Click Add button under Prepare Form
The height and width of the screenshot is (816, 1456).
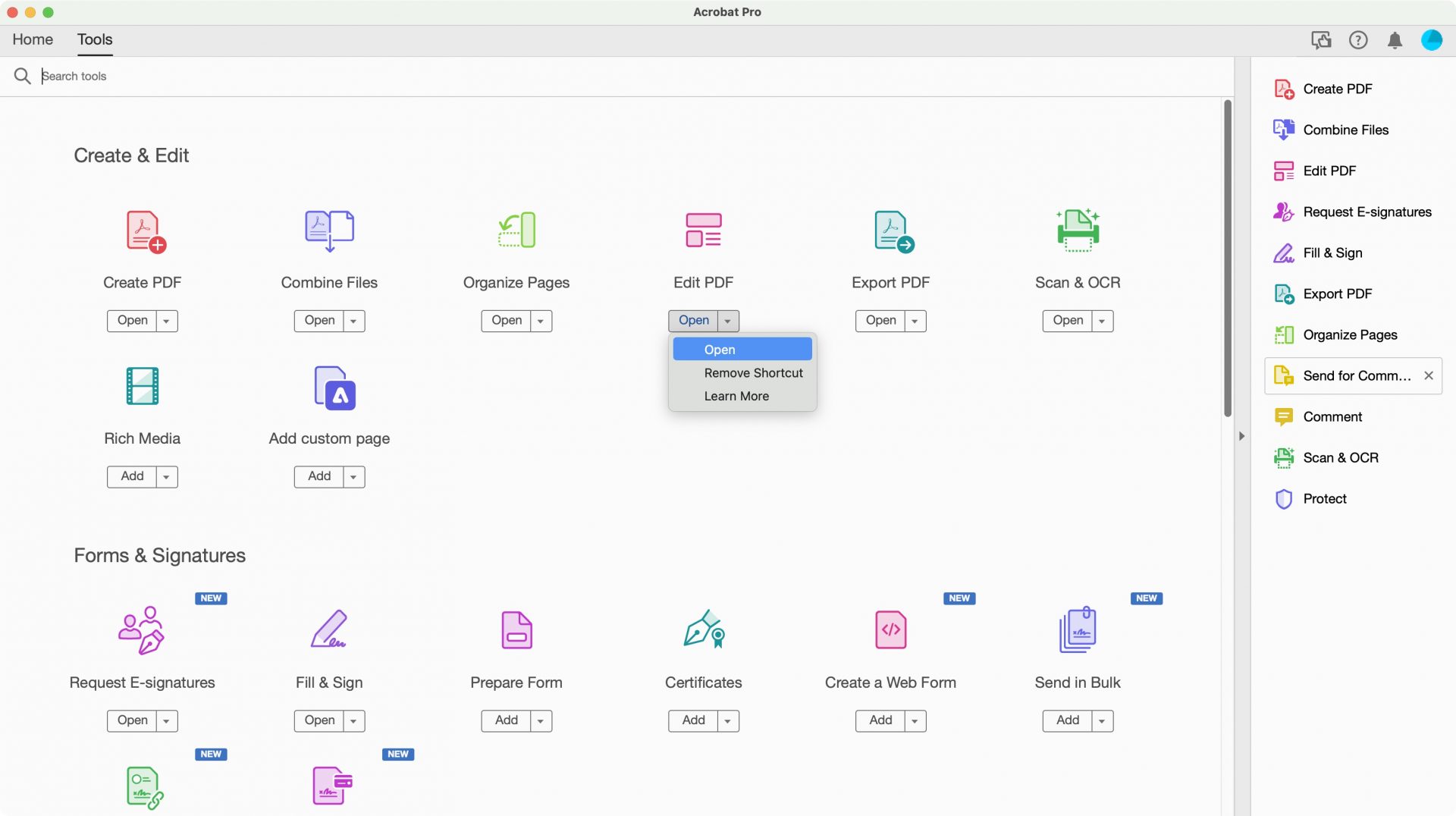click(x=506, y=720)
